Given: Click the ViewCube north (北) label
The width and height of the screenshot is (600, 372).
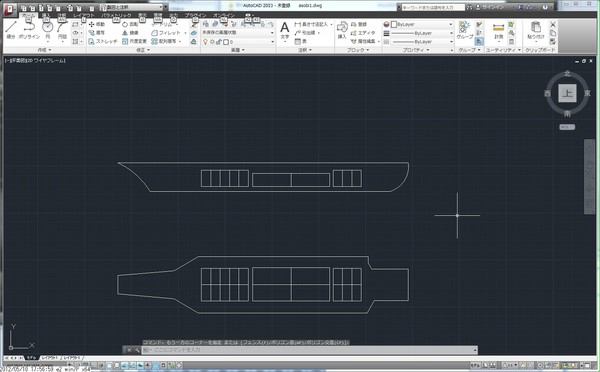Looking at the screenshot, I should click(x=567, y=73).
